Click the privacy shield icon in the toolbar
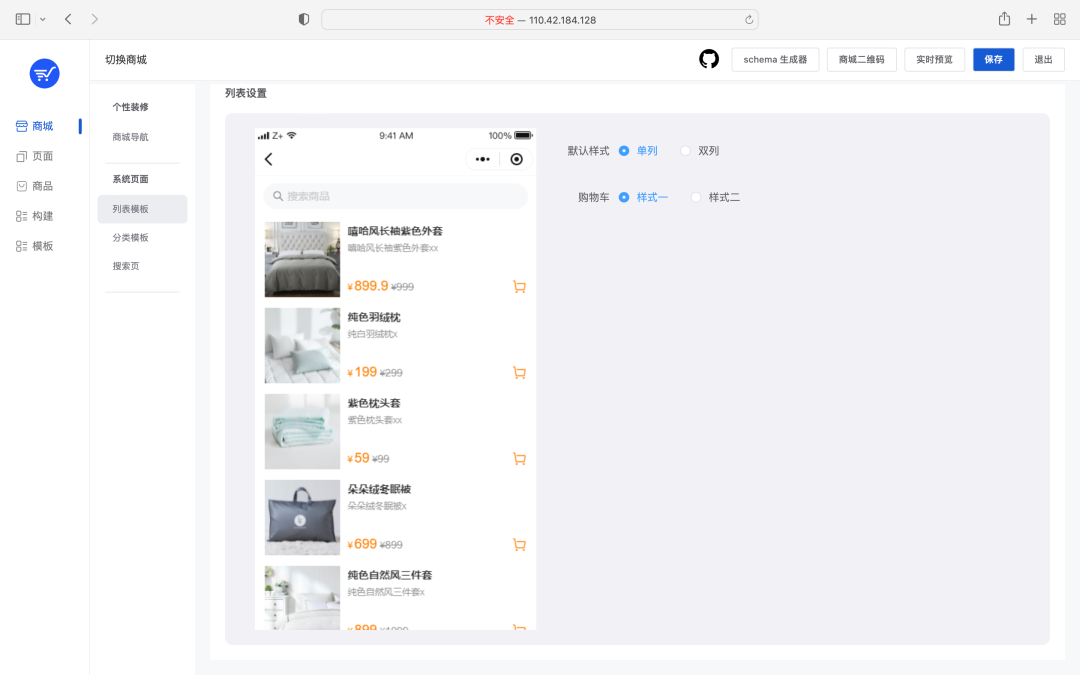Viewport: 1080px width, 675px height. [304, 19]
